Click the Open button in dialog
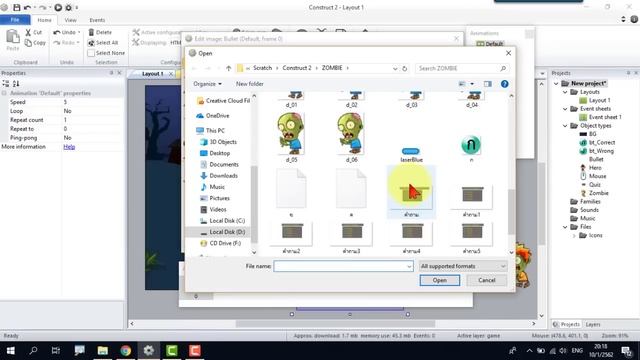 click(x=440, y=280)
